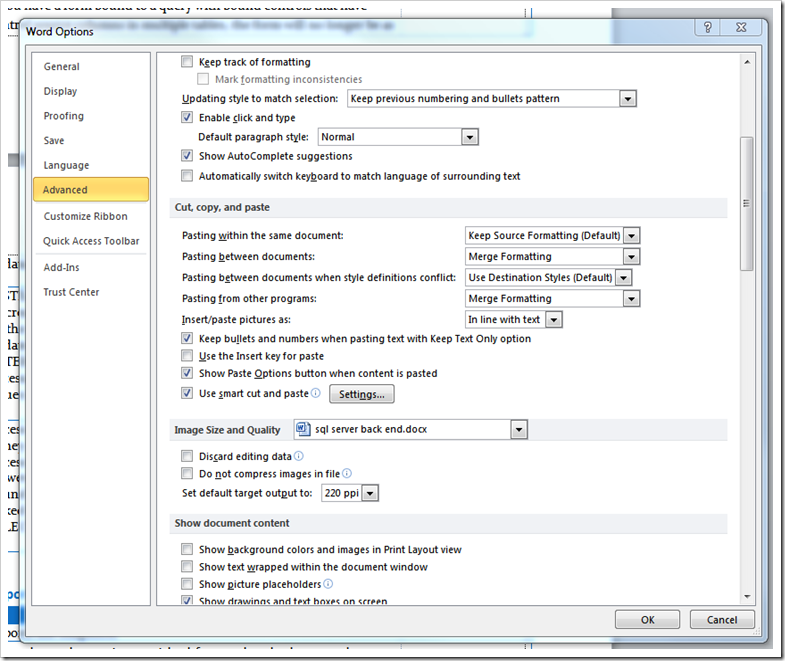Click smart cut and paste Settings button
Image resolution: width=785 pixels, height=661 pixels.
click(x=361, y=394)
